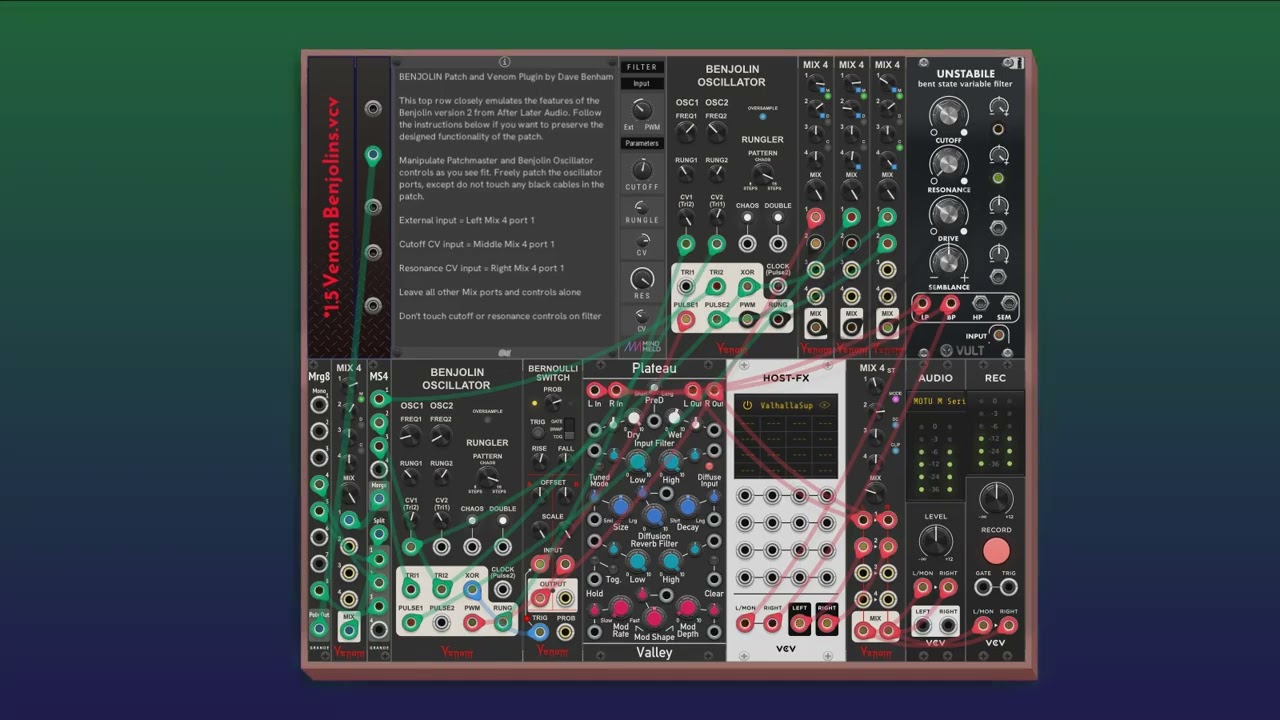Click the Unstabile LP output jack

(x=922, y=303)
